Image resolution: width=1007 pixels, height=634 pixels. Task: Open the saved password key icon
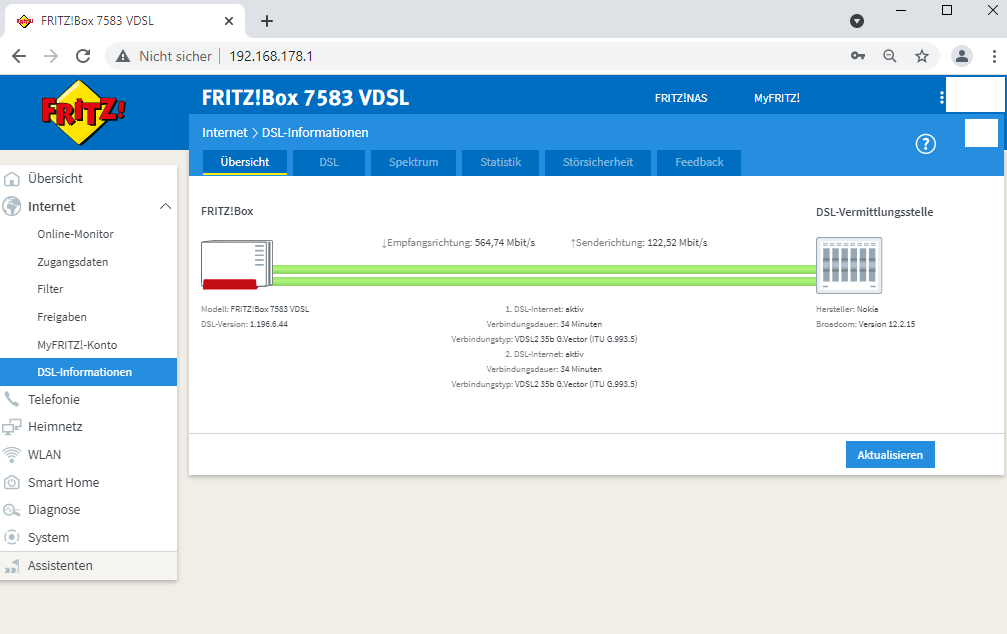858,56
